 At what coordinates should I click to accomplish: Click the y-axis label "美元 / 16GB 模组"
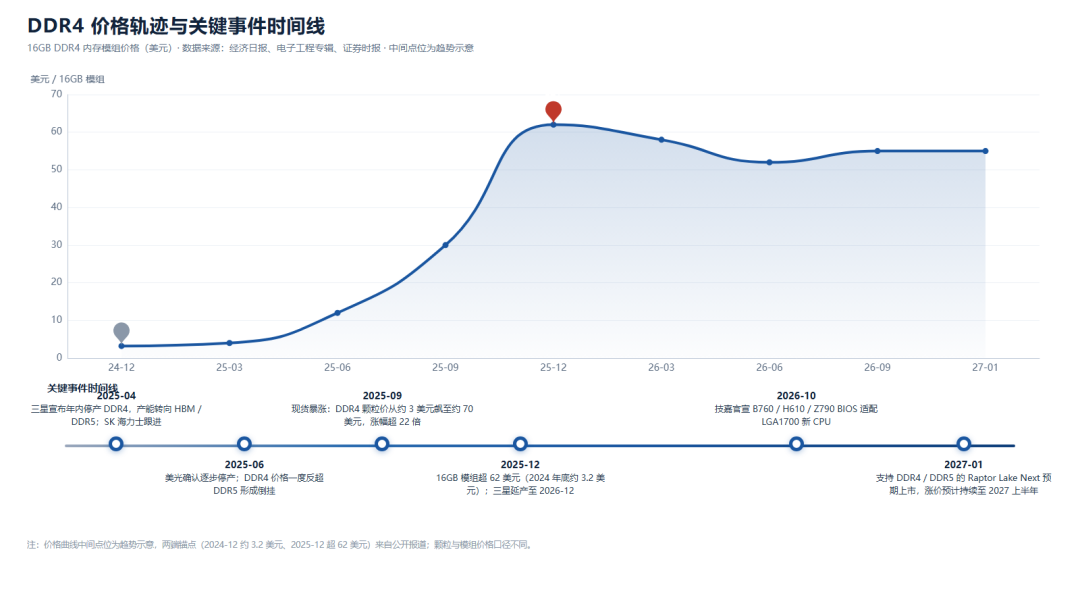(x=68, y=79)
